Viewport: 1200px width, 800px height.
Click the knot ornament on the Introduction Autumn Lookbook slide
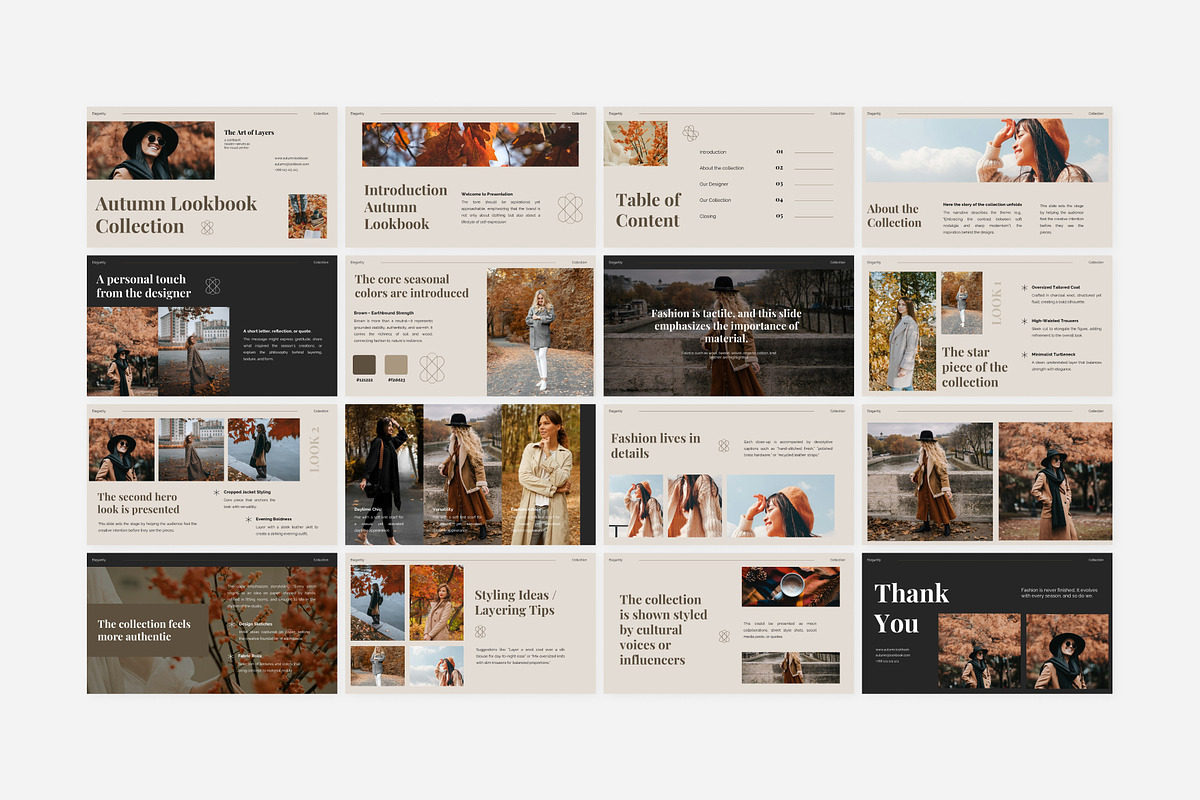click(570, 208)
